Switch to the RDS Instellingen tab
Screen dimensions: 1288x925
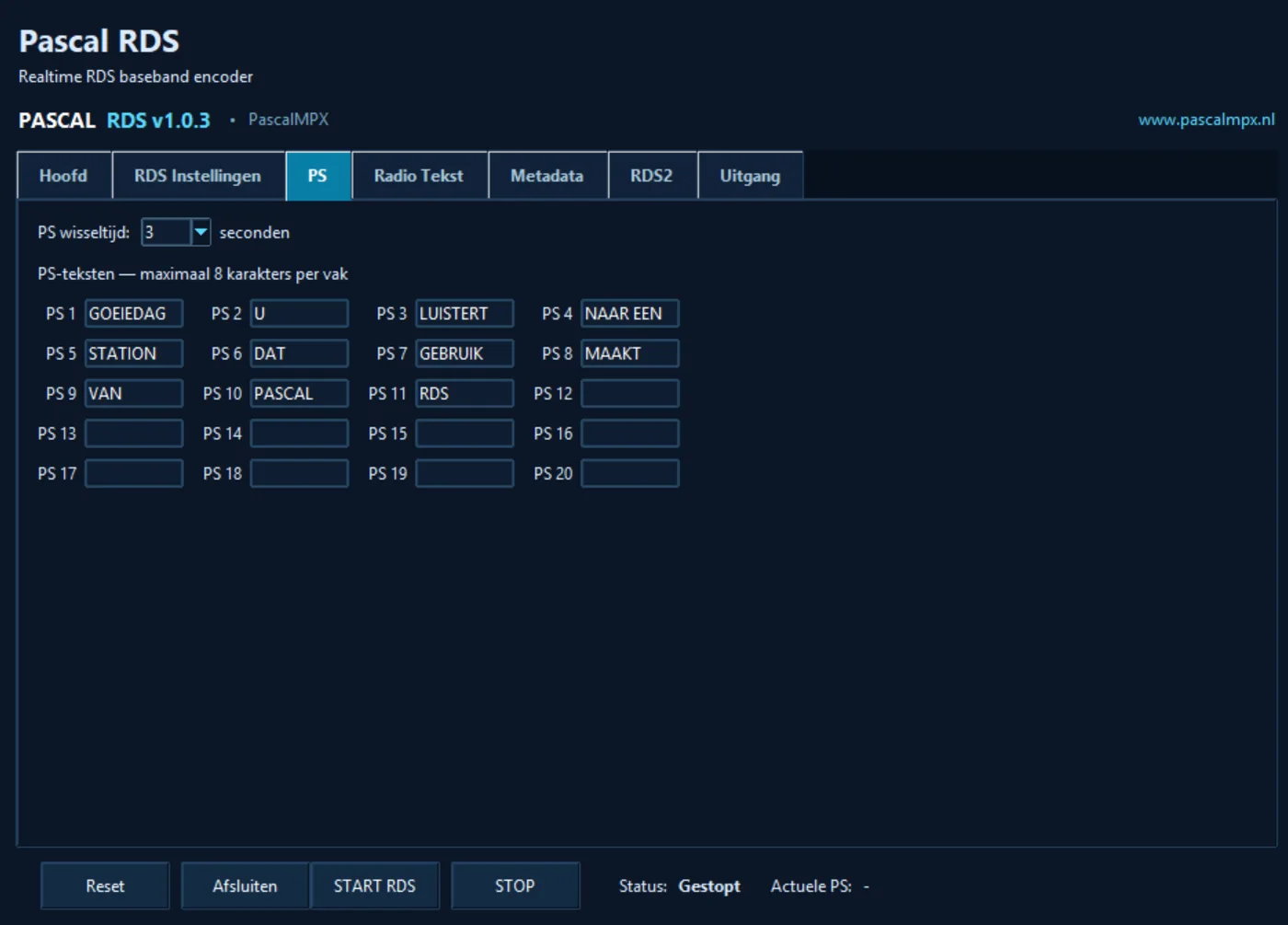tap(198, 176)
